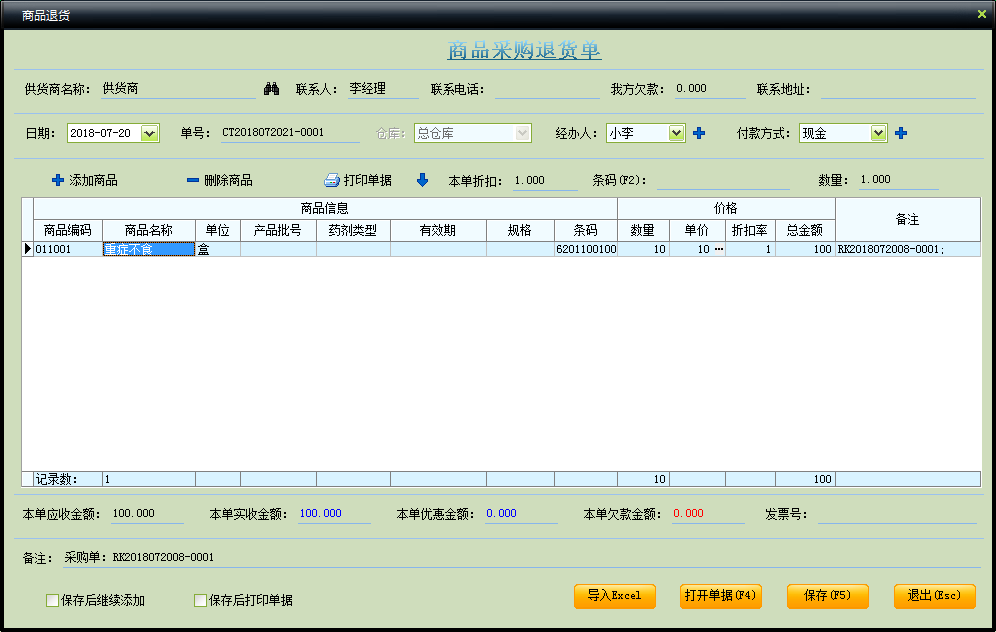Click the 添加商品 label
The image size is (996, 632).
coord(93,180)
